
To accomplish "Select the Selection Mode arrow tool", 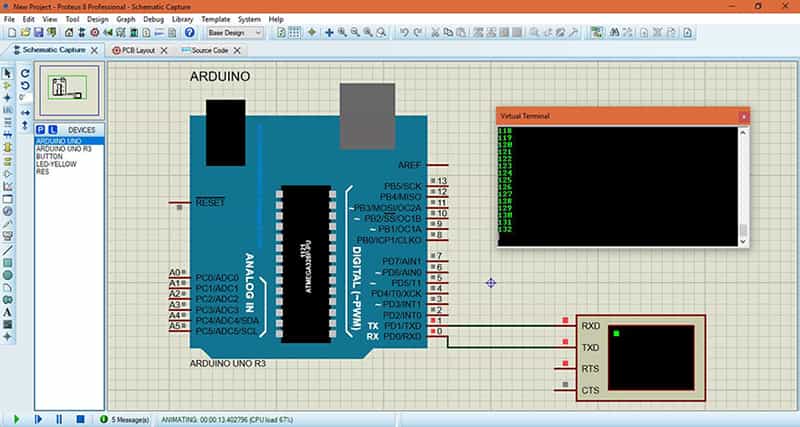I will point(7,73).
